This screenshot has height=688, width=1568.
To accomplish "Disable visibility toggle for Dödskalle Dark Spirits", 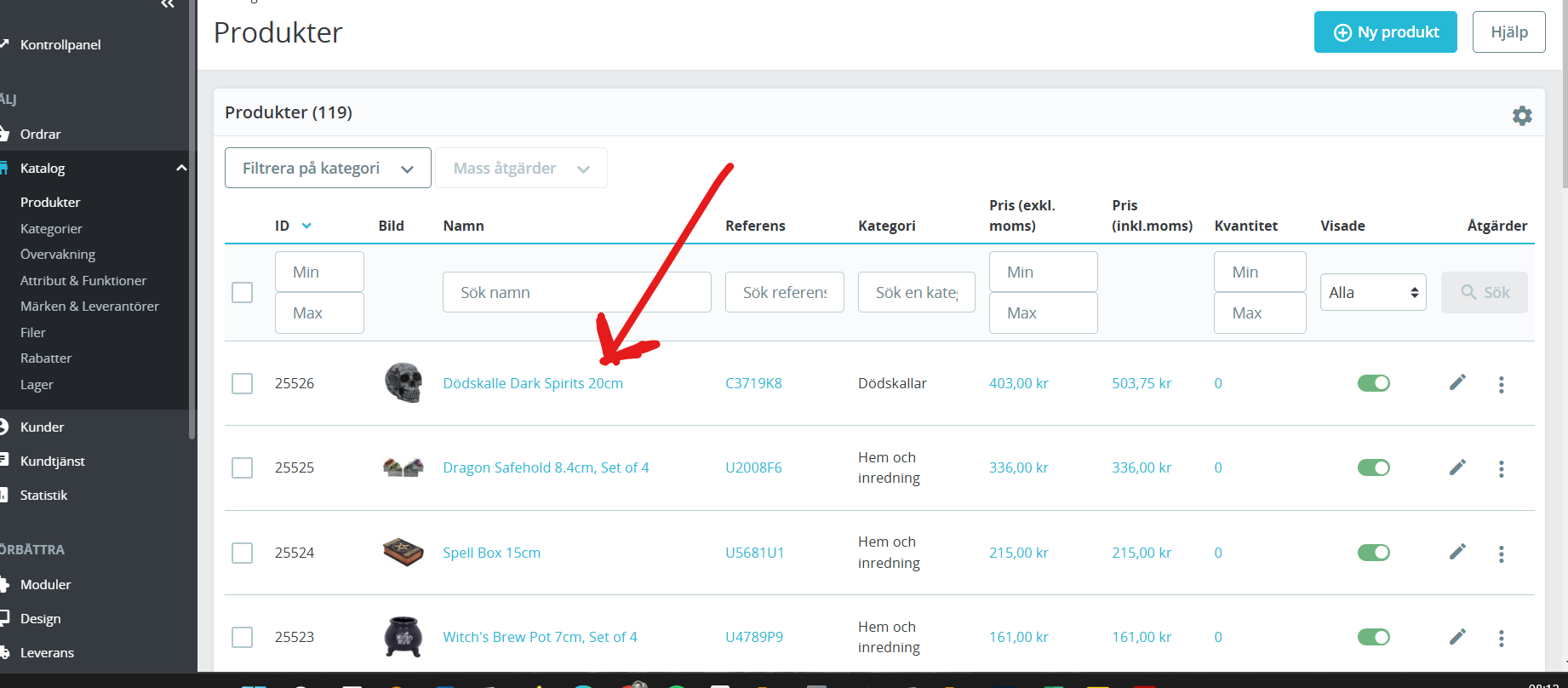I will coord(1373,383).
